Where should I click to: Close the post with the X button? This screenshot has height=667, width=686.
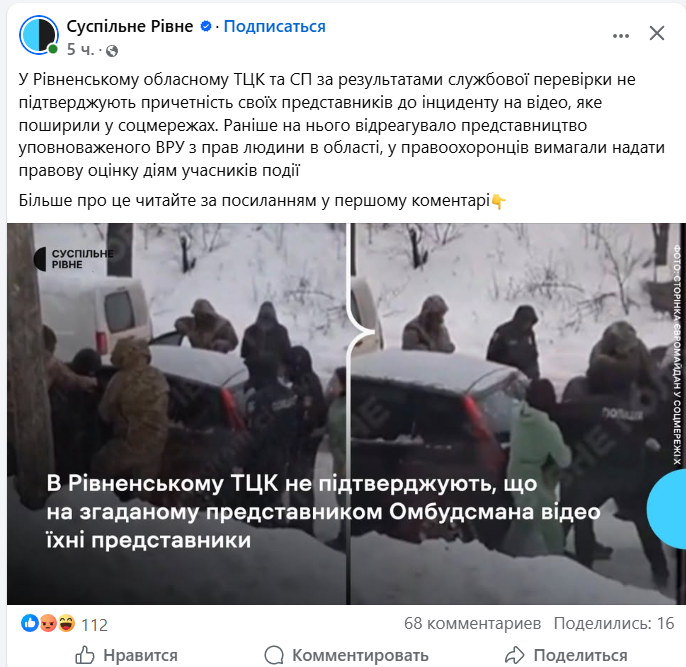[x=657, y=33]
